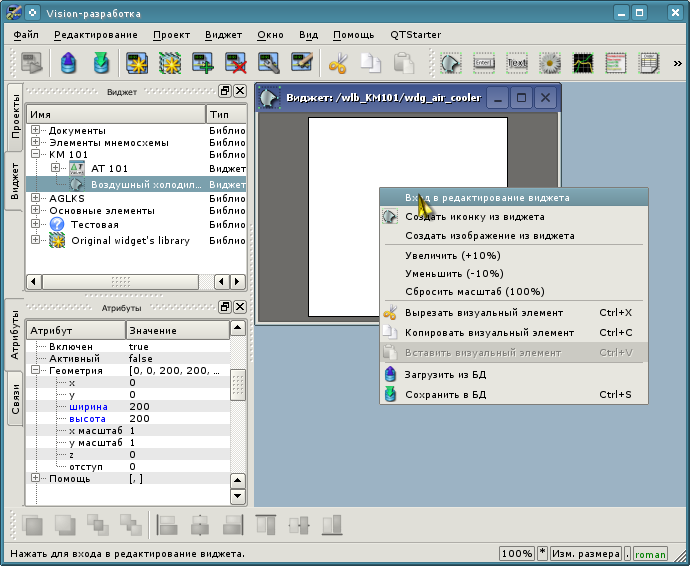Click the 'roman' user status bar button
This screenshot has height=566, width=690.
[650, 554]
